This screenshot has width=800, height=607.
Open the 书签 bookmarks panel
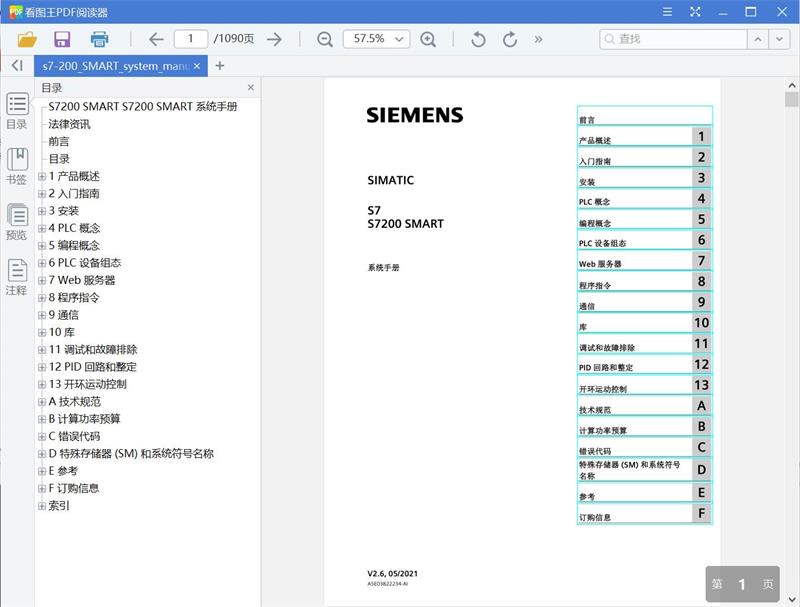coord(17,166)
